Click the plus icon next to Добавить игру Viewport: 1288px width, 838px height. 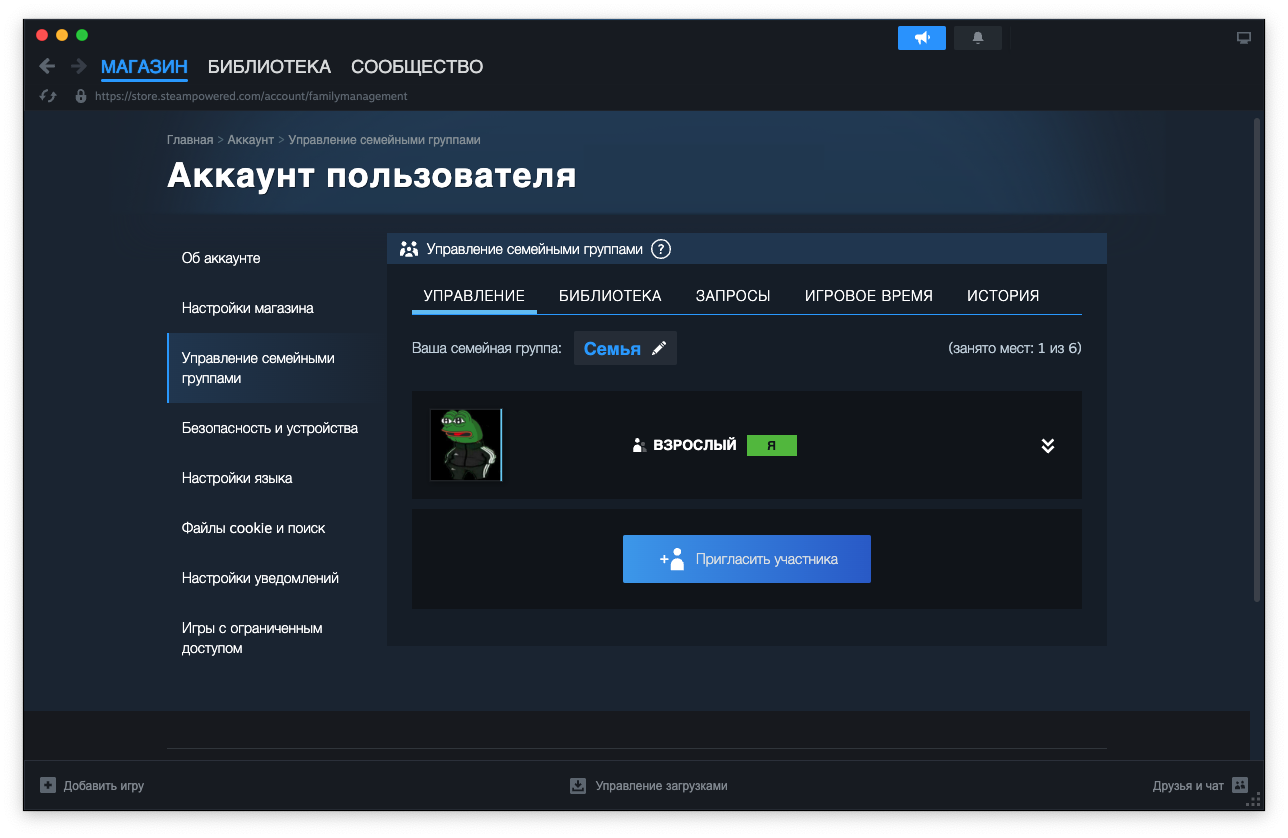coord(48,785)
